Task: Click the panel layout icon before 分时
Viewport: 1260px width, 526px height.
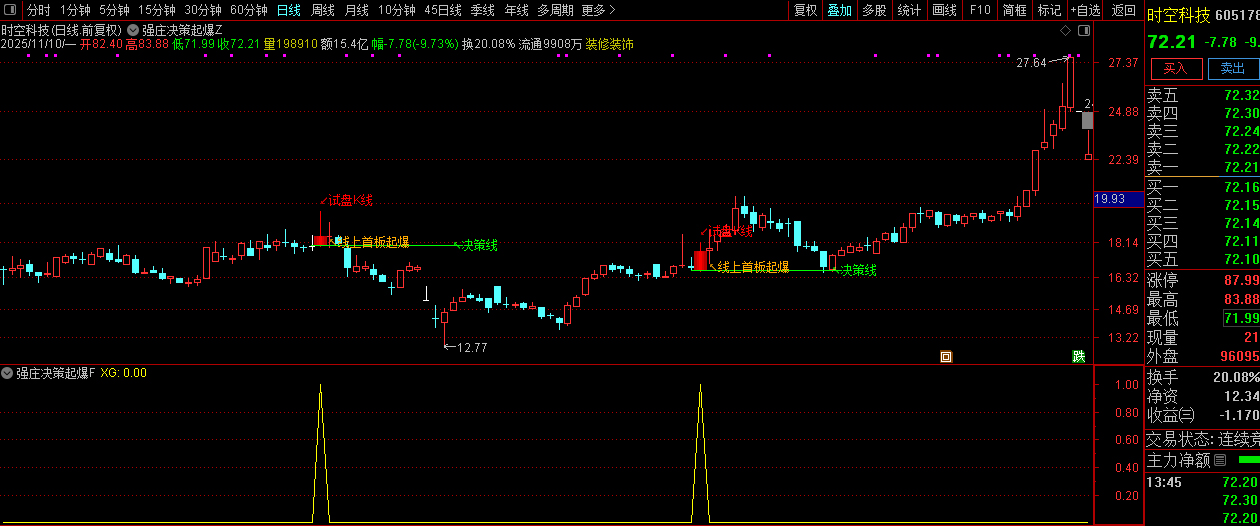Action: coord(11,10)
